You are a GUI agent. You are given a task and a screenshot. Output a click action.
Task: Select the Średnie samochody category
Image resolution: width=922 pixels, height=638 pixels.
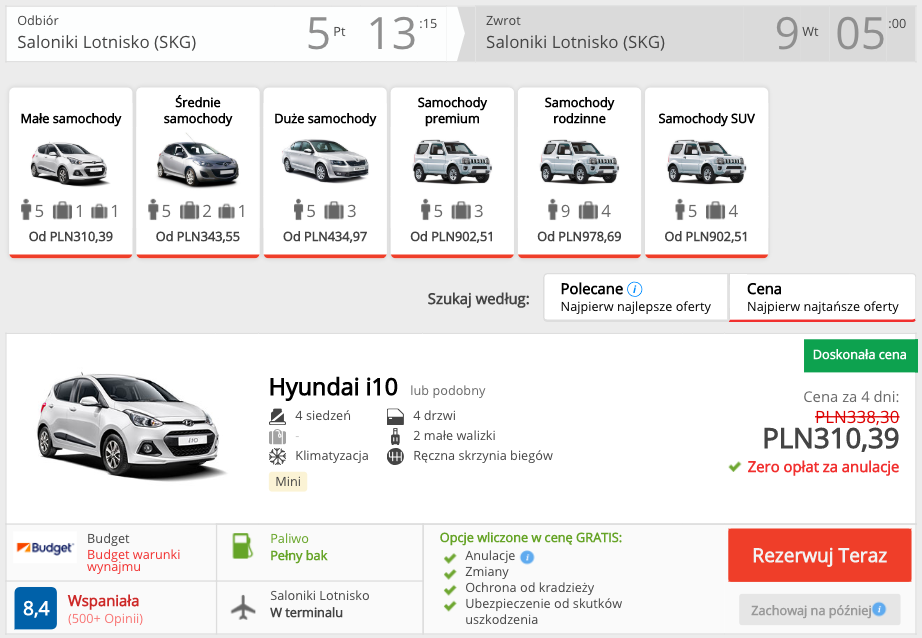coord(198,172)
